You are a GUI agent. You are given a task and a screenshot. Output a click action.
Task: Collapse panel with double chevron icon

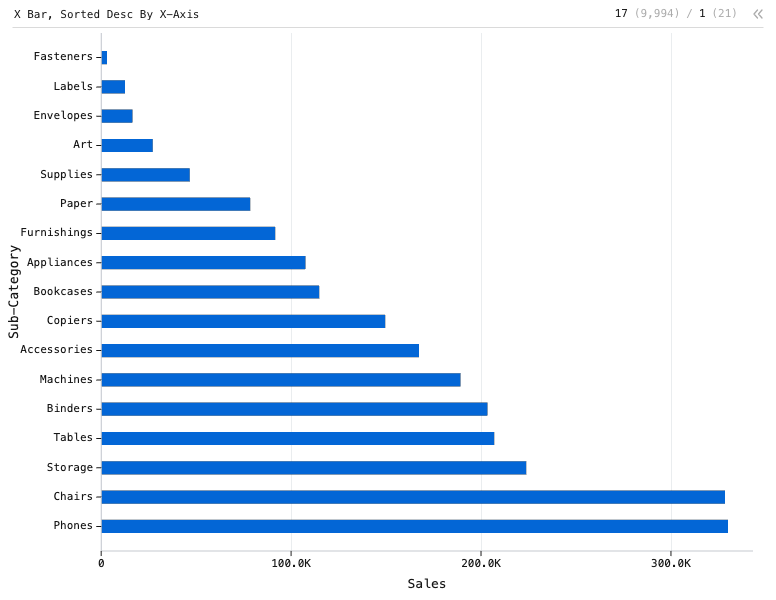click(x=758, y=14)
